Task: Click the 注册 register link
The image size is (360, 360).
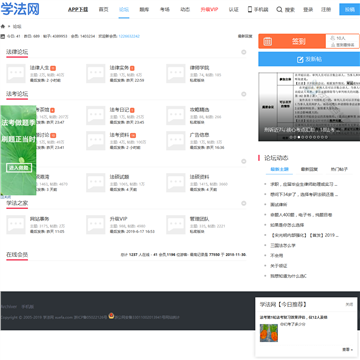Action: pos(326,10)
